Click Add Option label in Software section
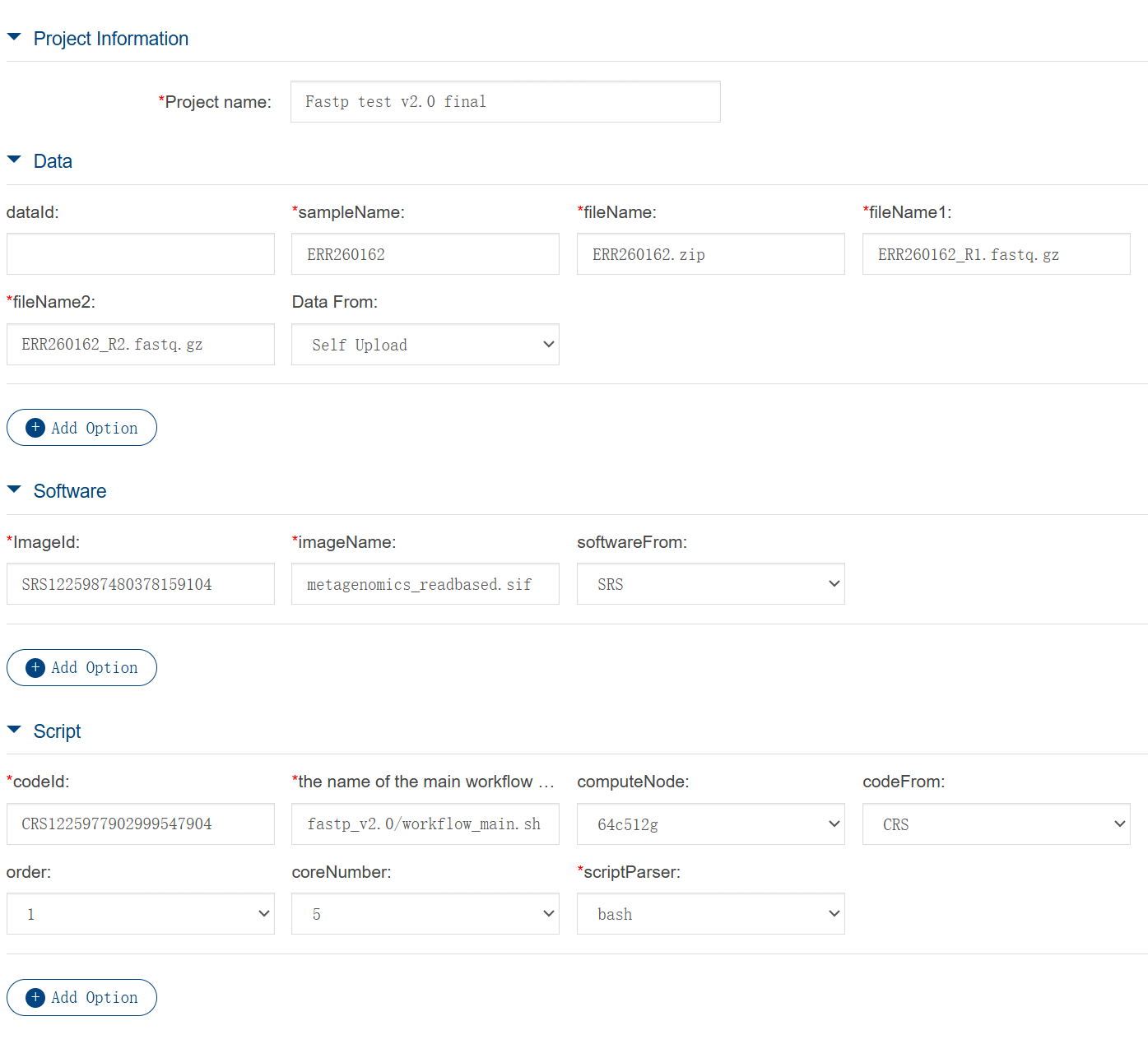This screenshot has height=1044, width=1148. pyautogui.click(x=95, y=668)
